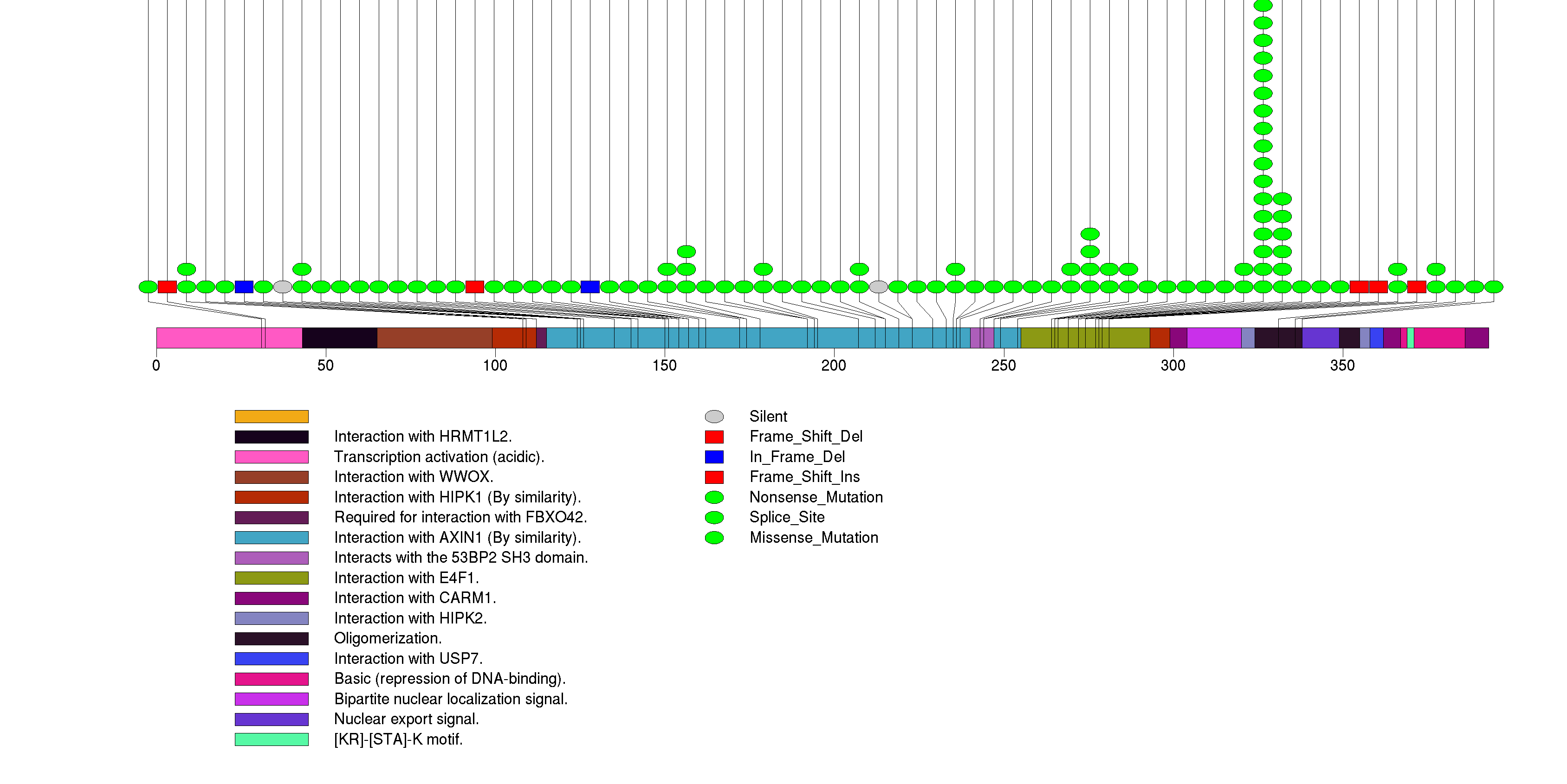Click the first gray Silent marker in mutation row
Screen dimensions: 1567x784
282,287
